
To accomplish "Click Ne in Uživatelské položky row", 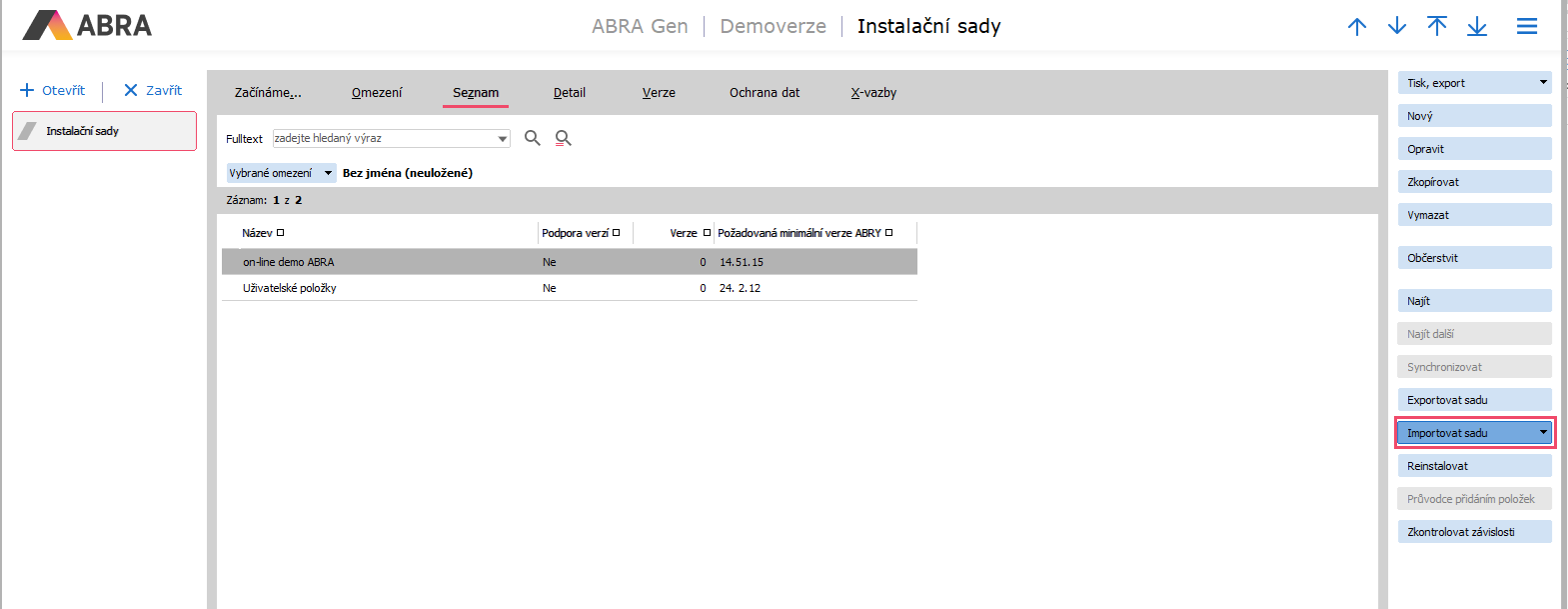I will pos(550,288).
